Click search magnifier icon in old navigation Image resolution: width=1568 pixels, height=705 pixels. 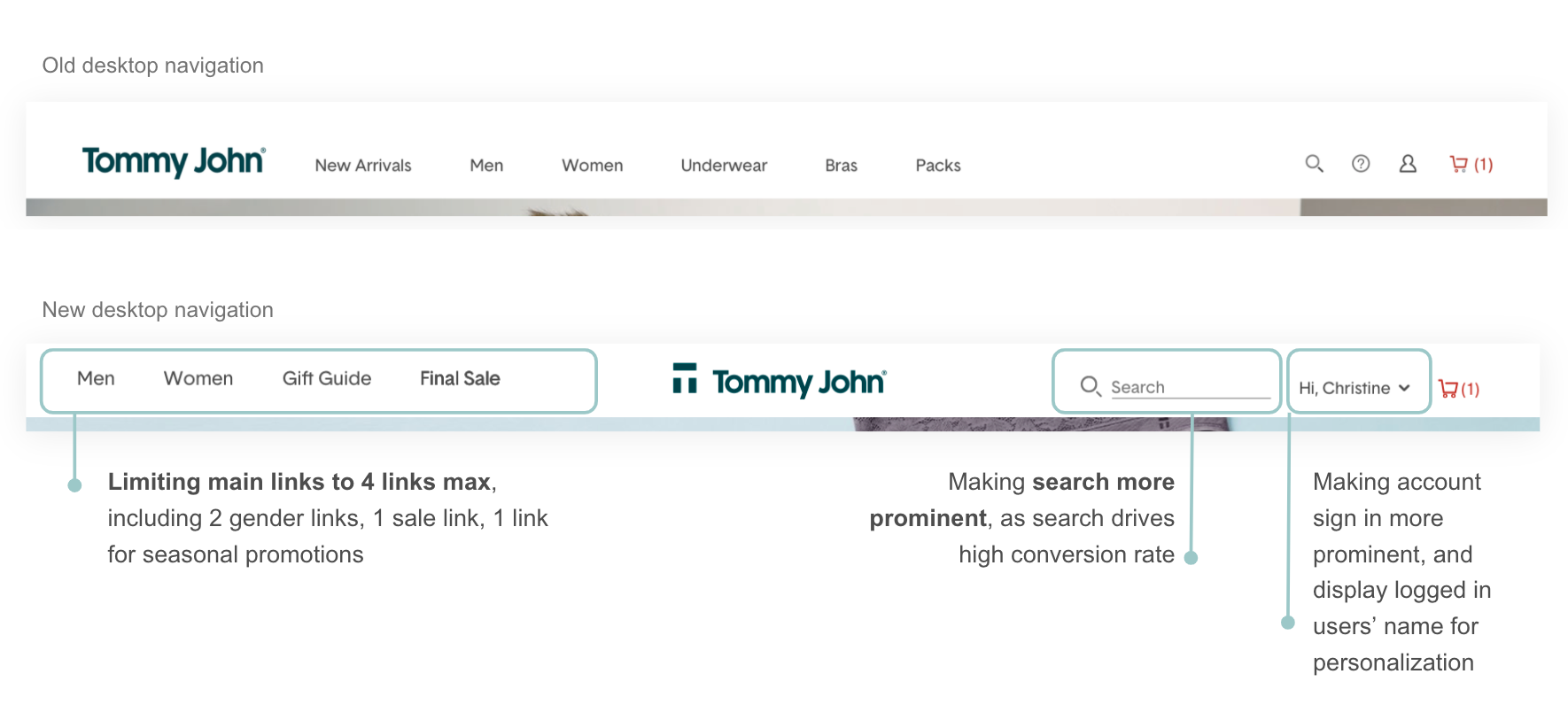[x=1315, y=164]
